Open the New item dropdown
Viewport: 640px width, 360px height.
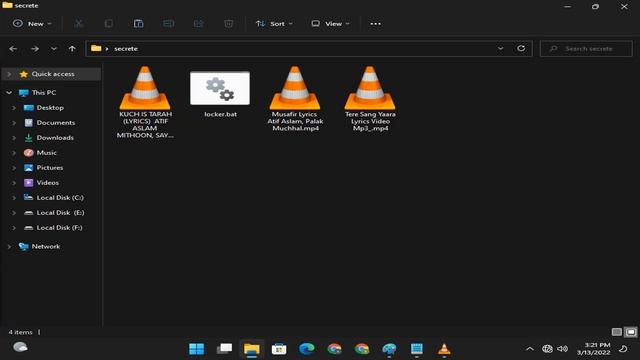tap(32, 24)
